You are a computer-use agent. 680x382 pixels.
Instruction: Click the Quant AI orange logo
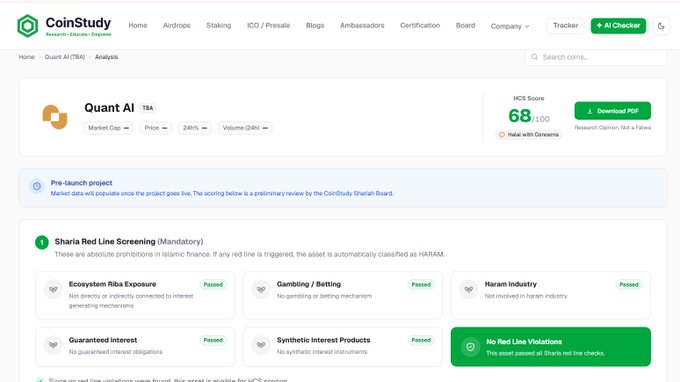pos(55,117)
